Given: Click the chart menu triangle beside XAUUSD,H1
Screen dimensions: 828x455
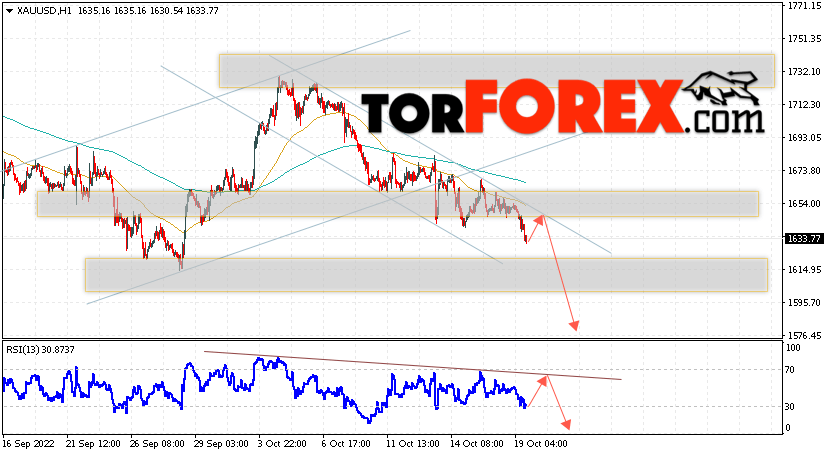Looking at the screenshot, I should [9, 11].
